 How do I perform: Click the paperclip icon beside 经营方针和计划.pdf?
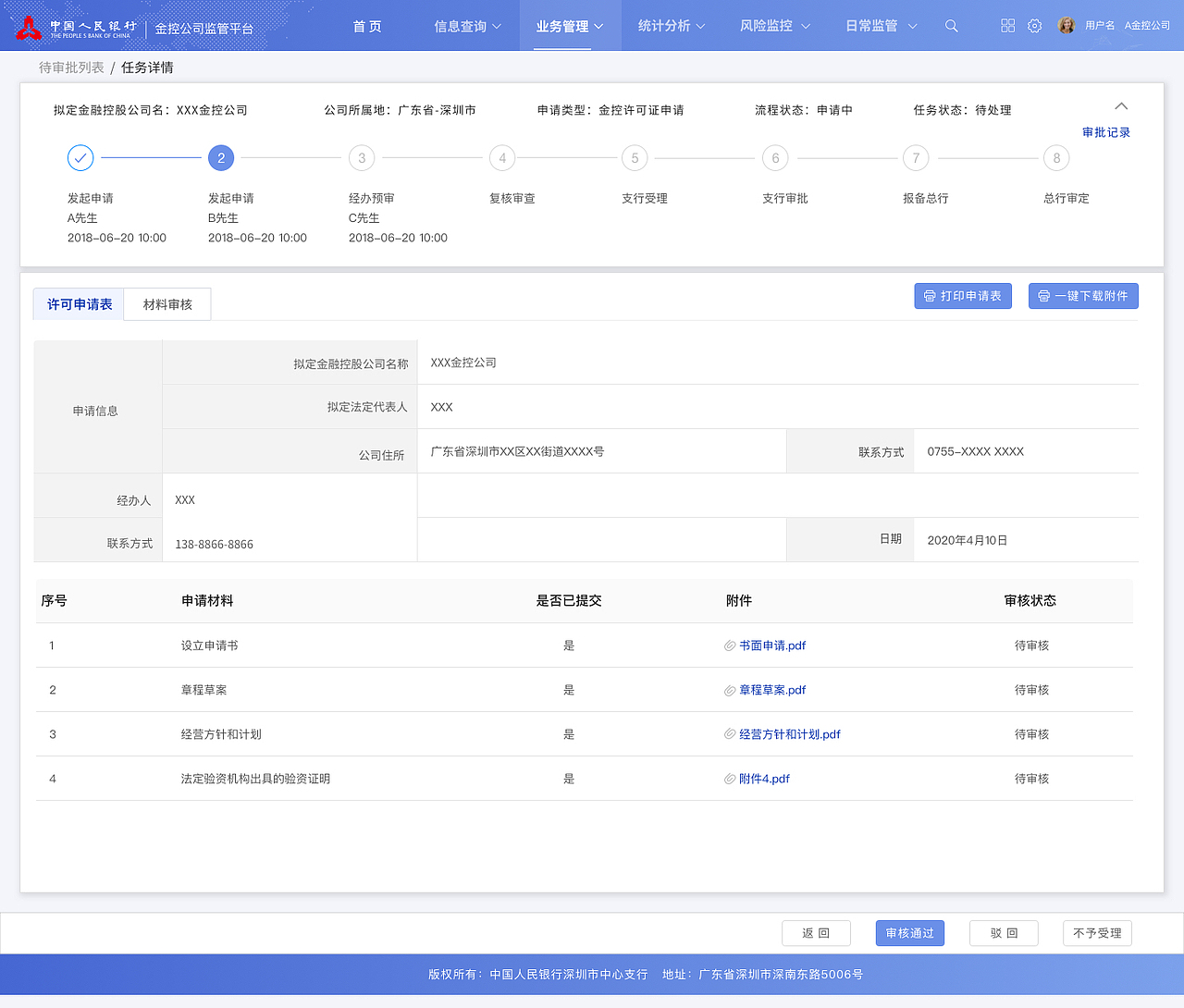[x=730, y=734]
